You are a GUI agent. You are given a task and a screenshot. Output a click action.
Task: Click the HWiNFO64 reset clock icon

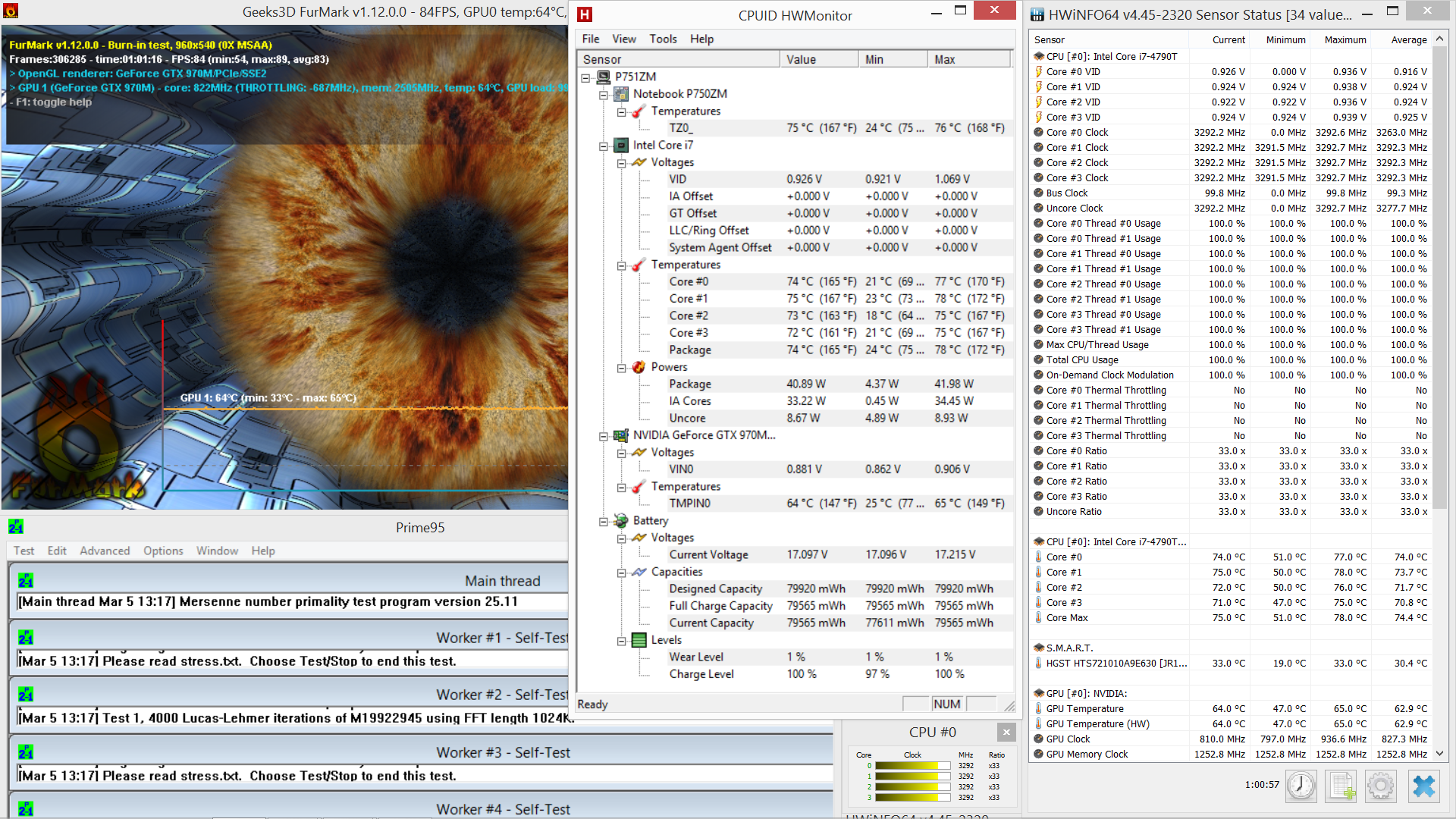point(1301,786)
